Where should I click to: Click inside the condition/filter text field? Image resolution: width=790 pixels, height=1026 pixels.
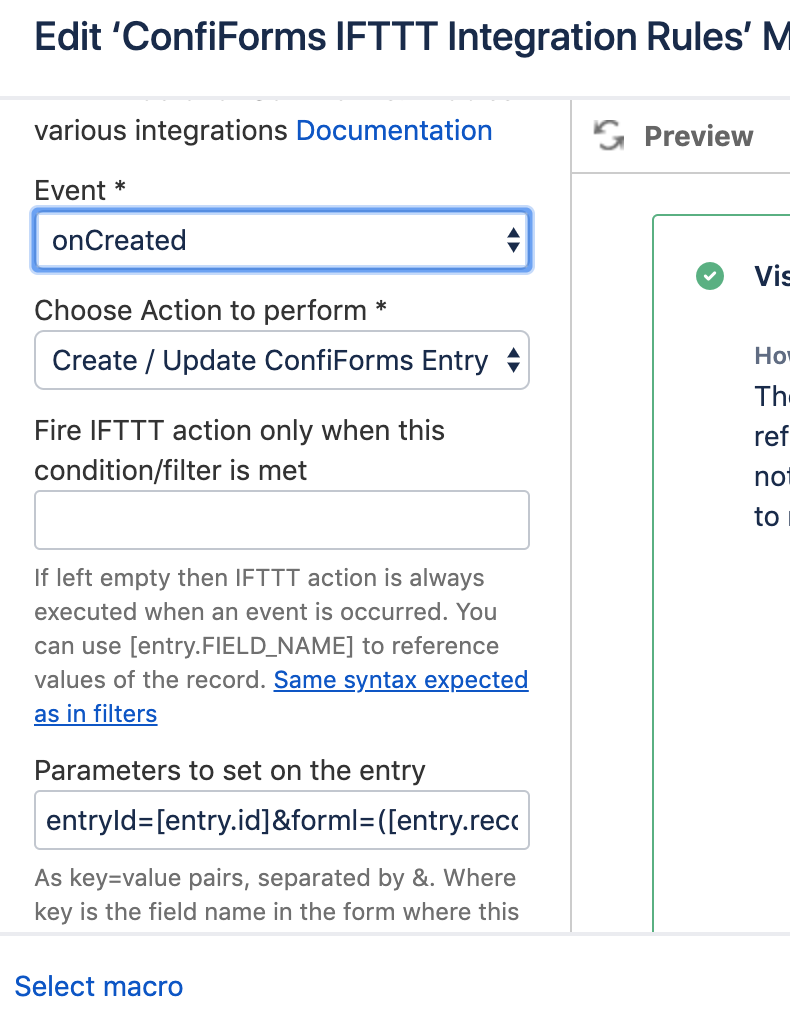point(282,519)
